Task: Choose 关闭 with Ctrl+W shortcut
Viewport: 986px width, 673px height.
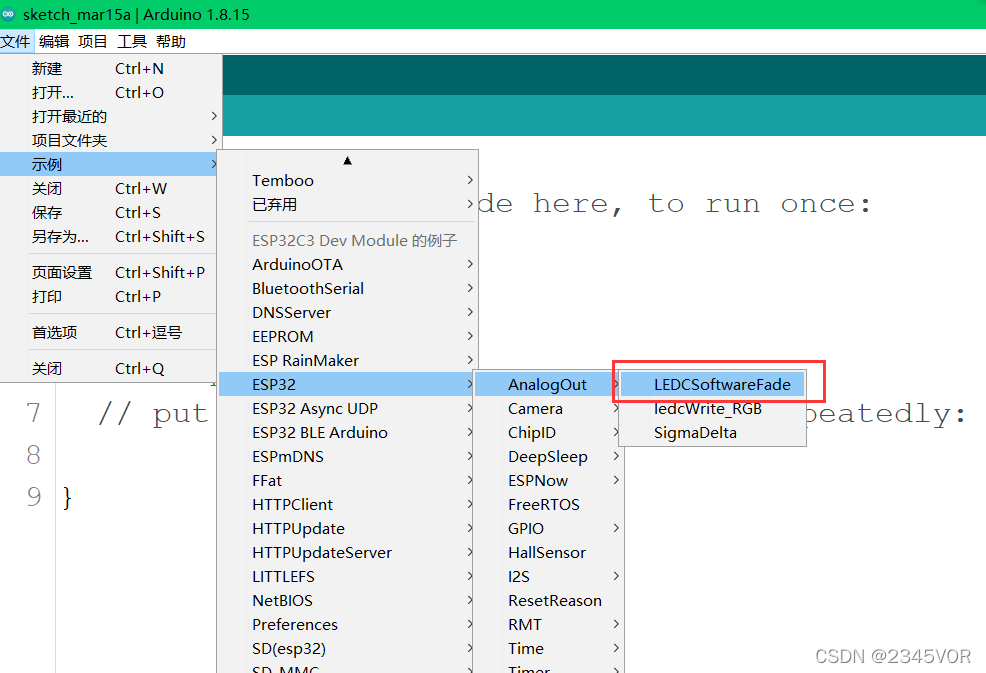Action: pyautogui.click(x=109, y=189)
